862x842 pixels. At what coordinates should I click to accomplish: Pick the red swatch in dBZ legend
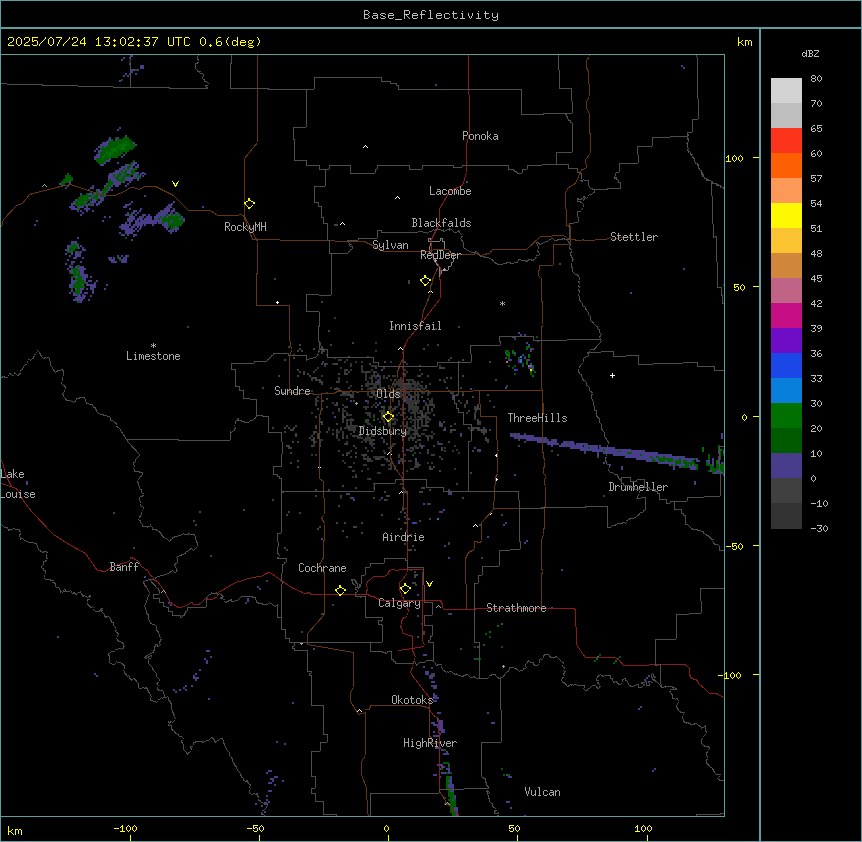[x=786, y=141]
